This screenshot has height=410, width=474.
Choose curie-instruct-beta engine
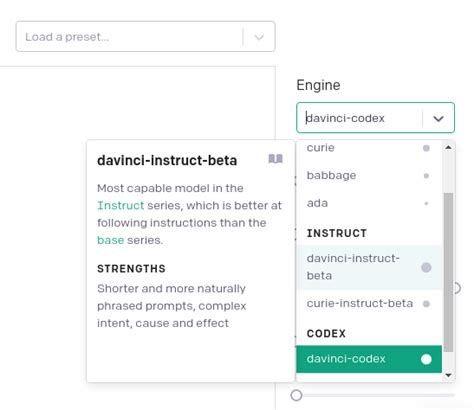[369, 303]
